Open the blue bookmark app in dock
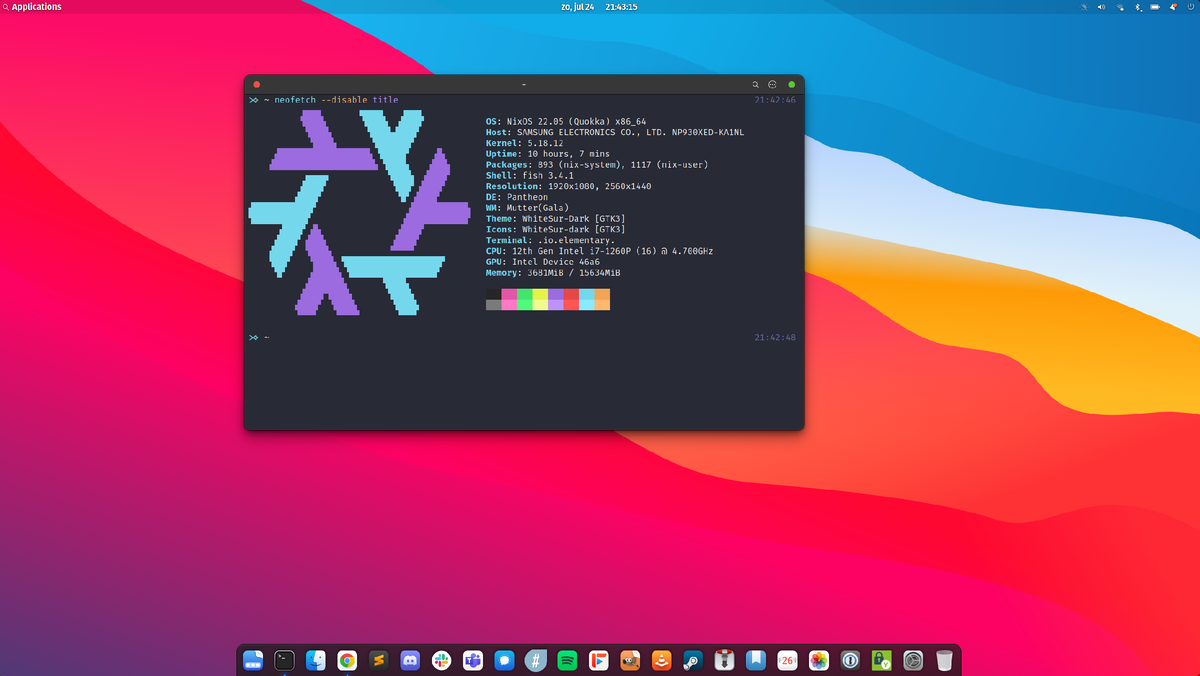The height and width of the screenshot is (676, 1200). tap(756, 660)
